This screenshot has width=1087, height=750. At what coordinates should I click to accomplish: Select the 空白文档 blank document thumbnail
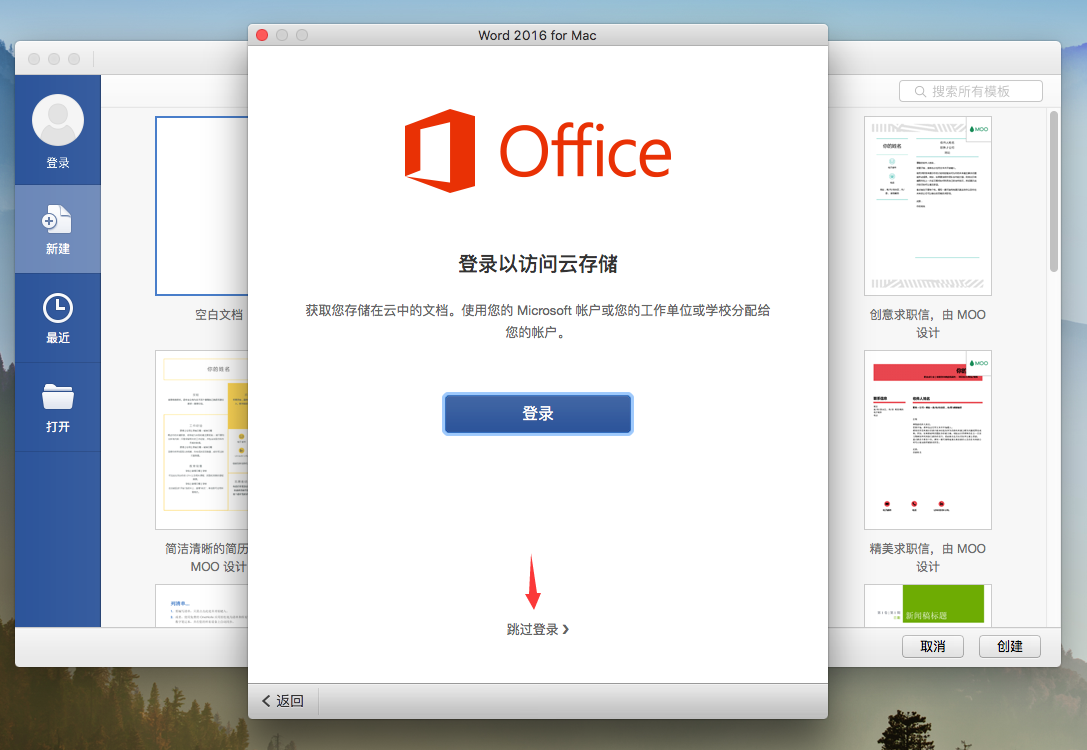click(x=202, y=206)
